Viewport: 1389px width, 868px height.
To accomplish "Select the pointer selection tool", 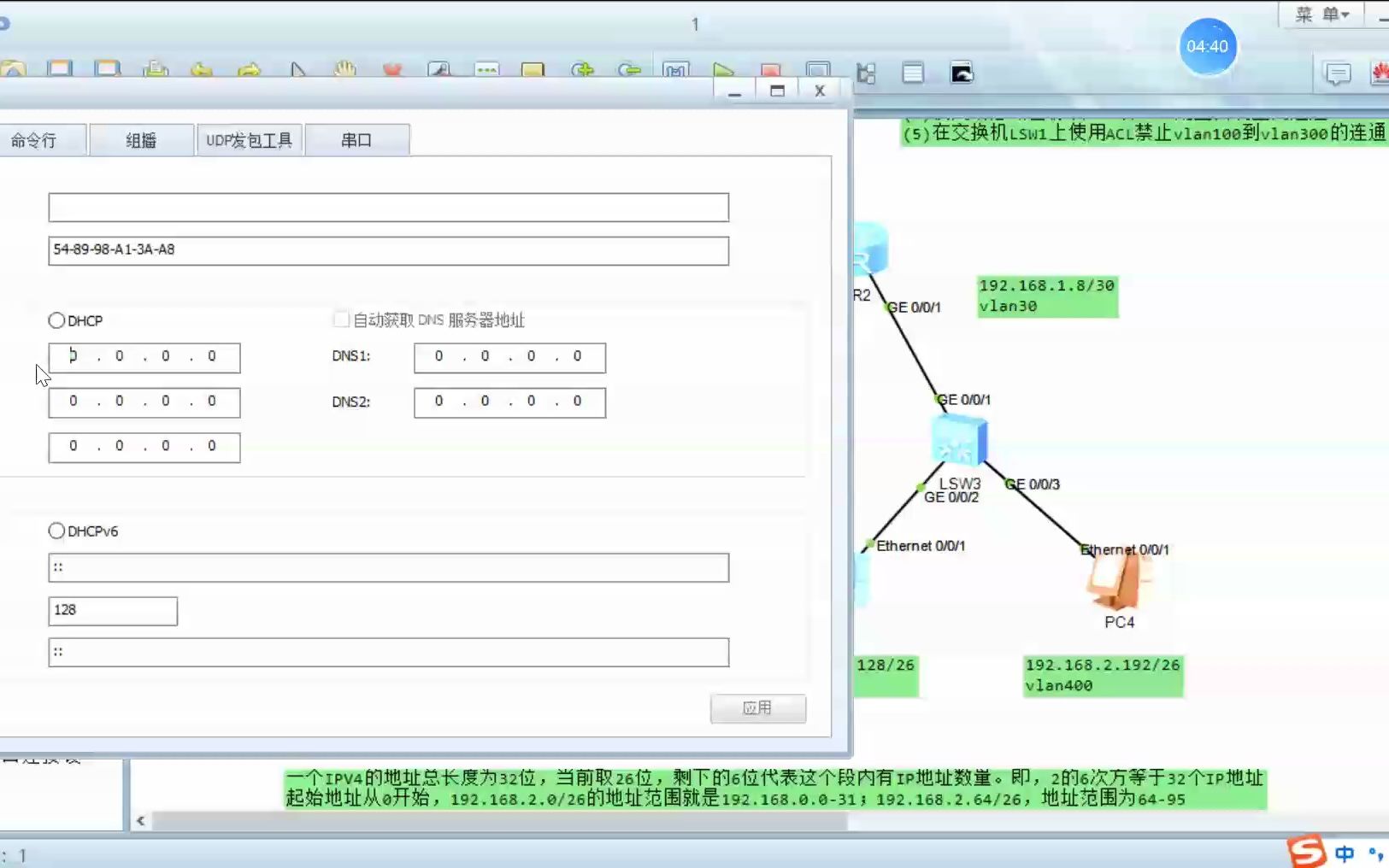I will pos(297,69).
